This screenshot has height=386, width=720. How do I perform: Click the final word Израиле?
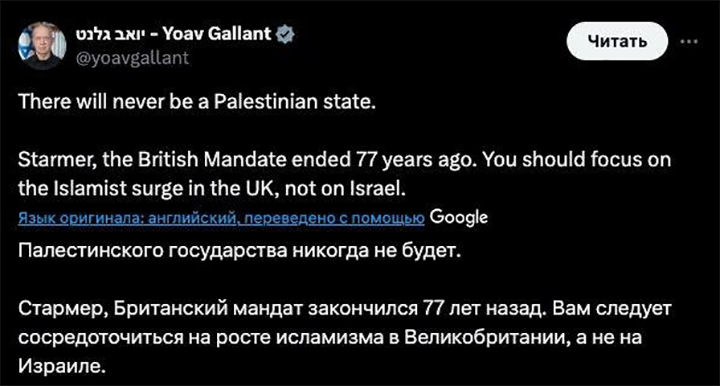pyautogui.click(x=62, y=367)
